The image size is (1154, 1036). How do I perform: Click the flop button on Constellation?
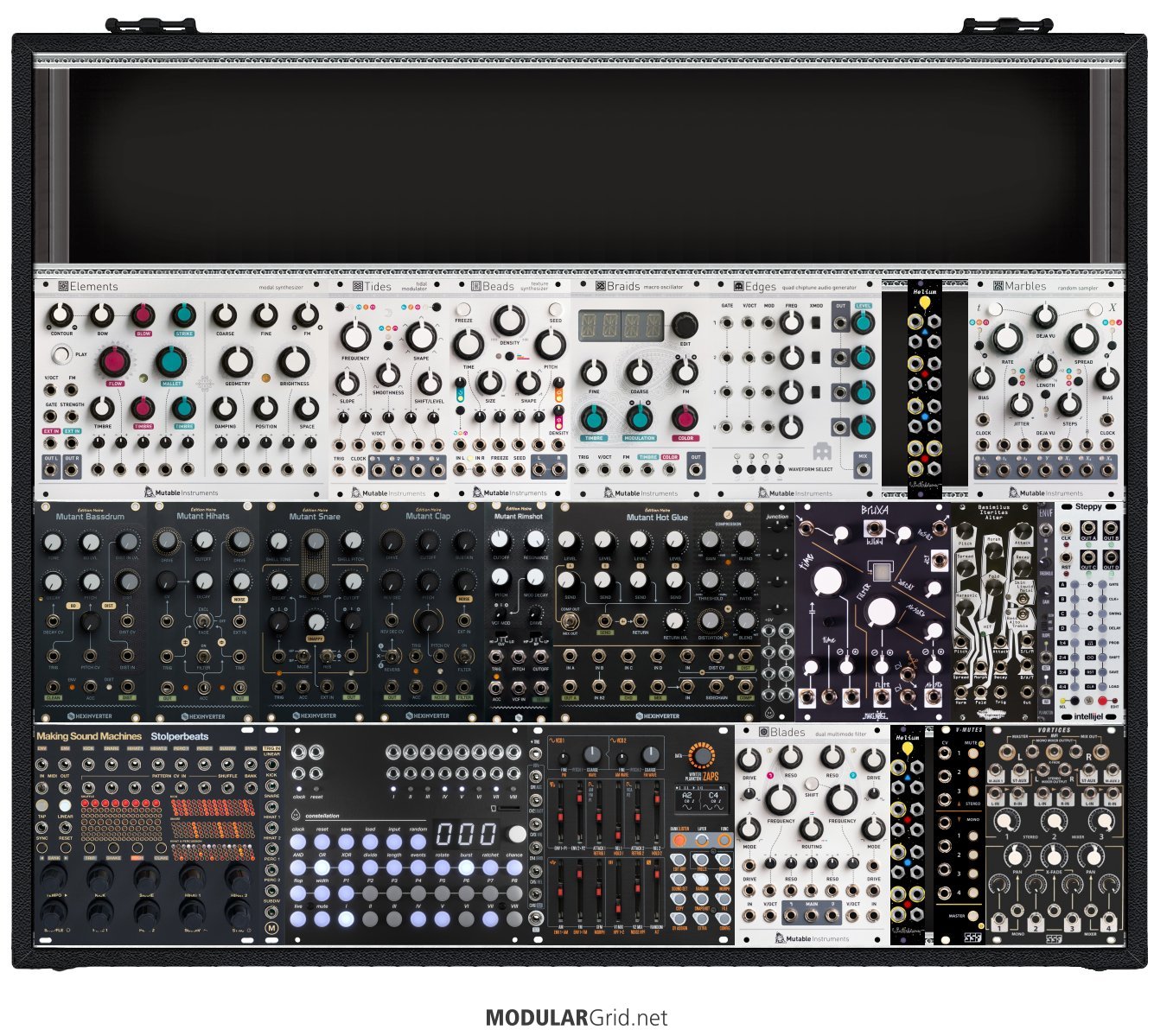point(298,893)
